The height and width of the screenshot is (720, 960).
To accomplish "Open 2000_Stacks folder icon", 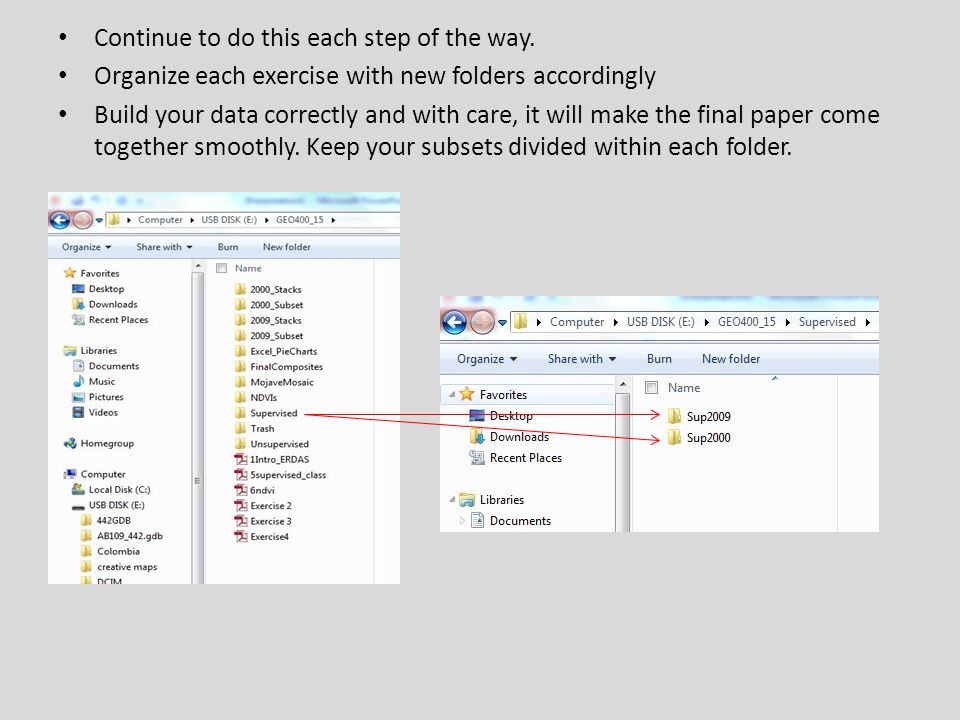I will tap(241, 289).
